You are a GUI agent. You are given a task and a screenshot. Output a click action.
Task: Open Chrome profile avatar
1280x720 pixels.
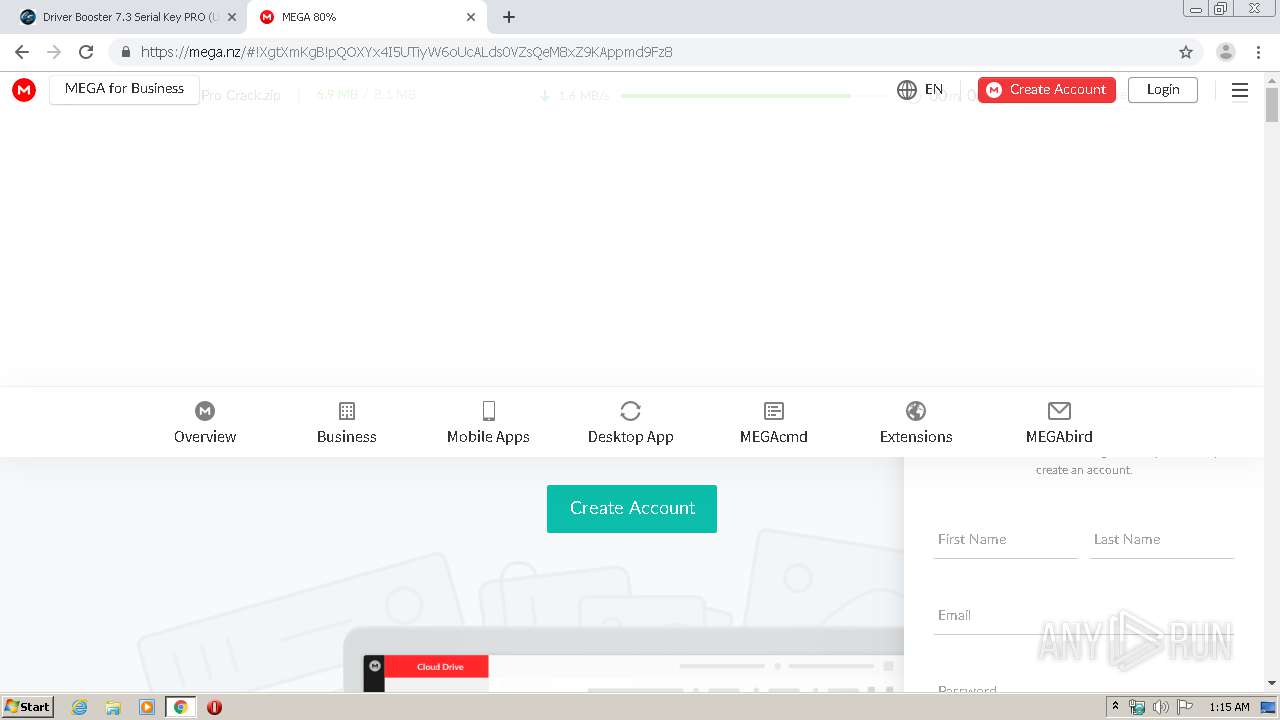coord(1226,52)
